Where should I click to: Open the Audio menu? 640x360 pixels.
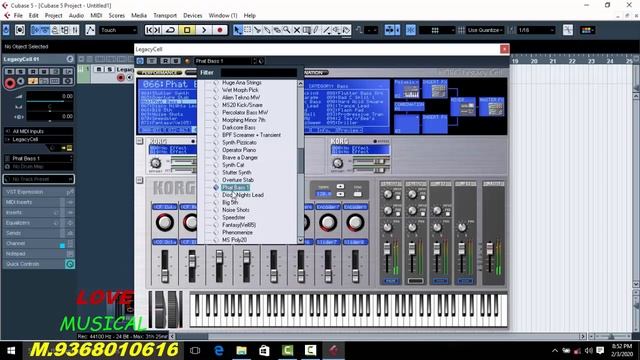(x=76, y=16)
